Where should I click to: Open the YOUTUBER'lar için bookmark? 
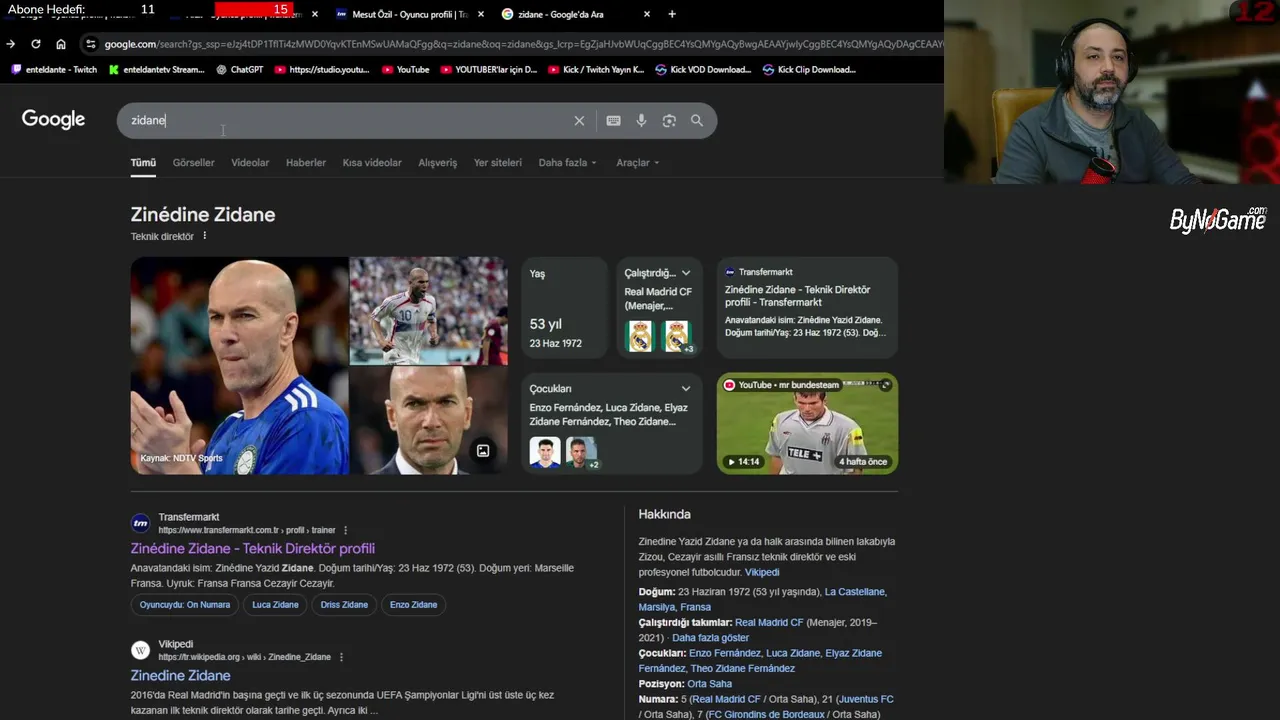coord(489,70)
